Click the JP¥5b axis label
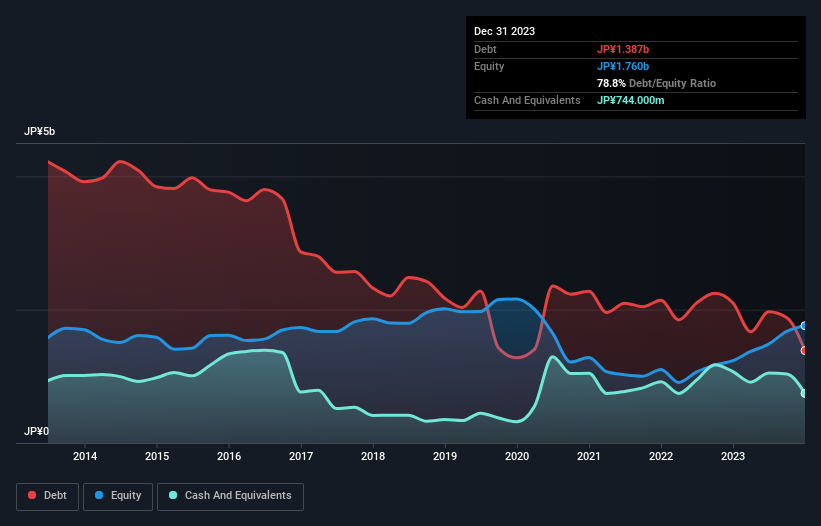821x526 pixels. pyautogui.click(x=39, y=131)
